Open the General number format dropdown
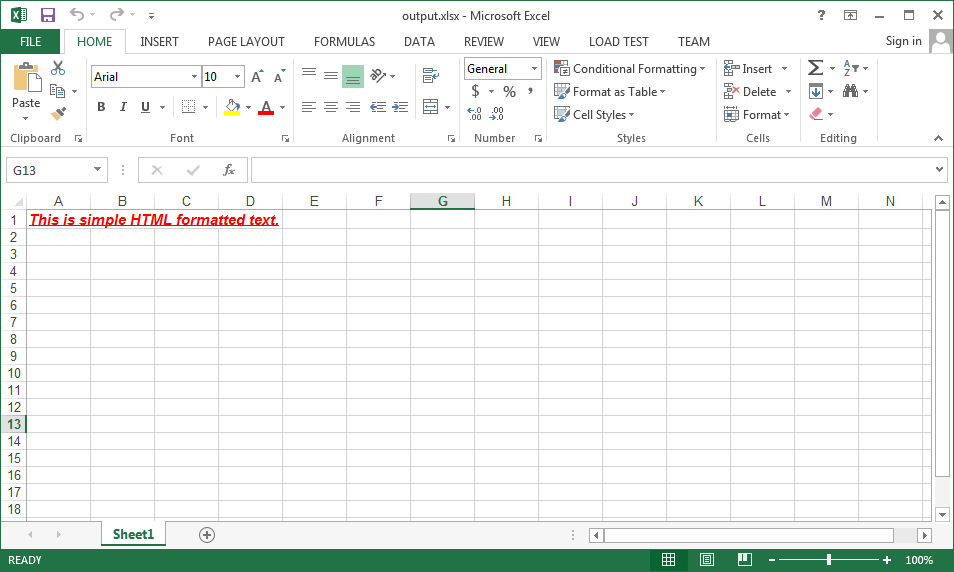 534,69
